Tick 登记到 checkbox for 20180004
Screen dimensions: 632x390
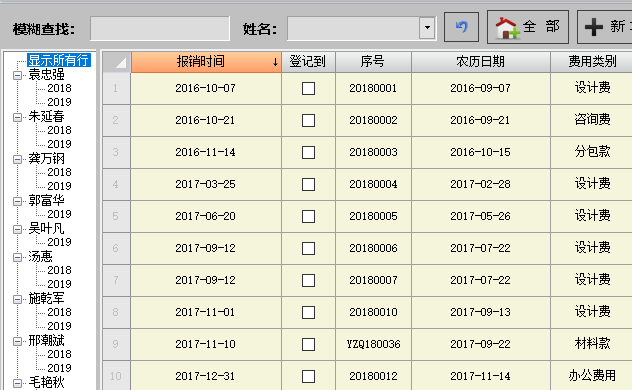tap(308, 184)
